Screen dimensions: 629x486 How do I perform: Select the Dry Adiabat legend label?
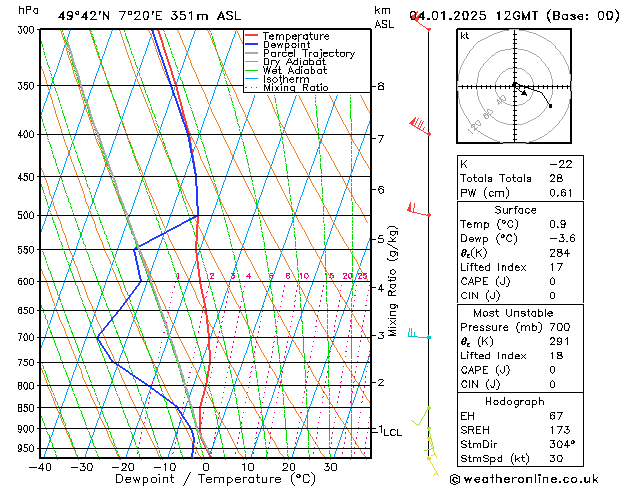pos(294,62)
